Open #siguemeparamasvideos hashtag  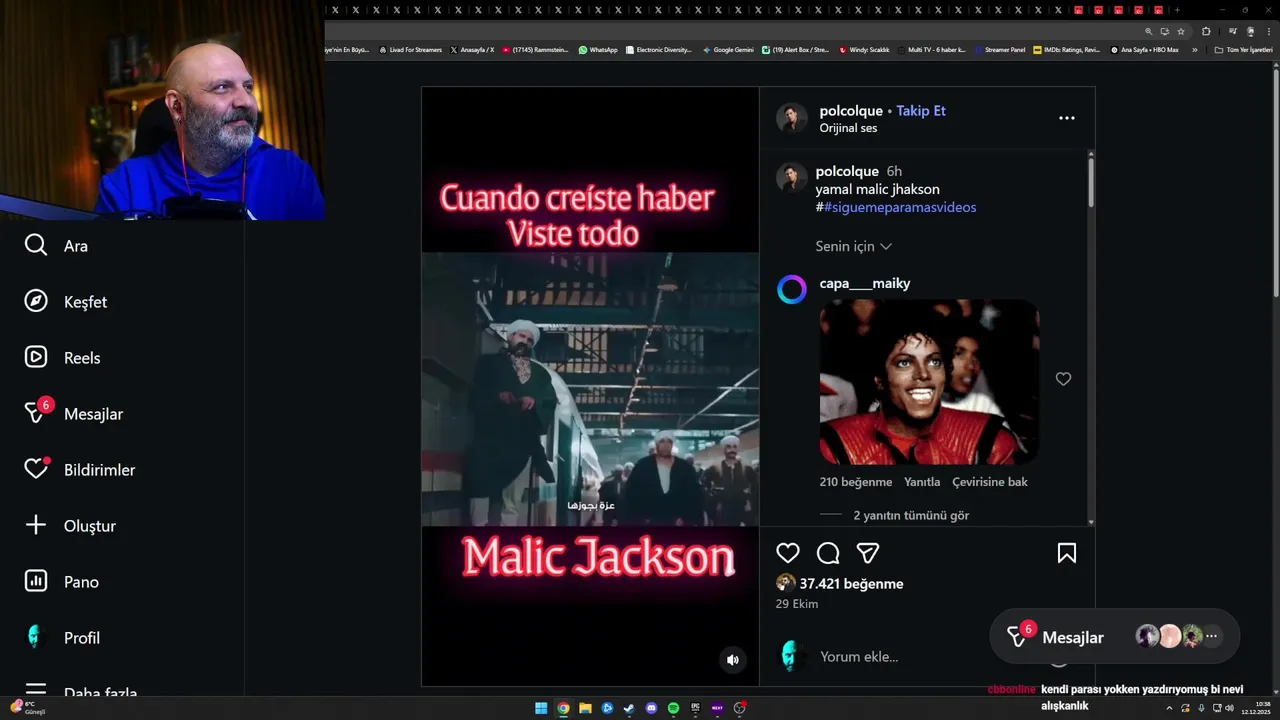(x=900, y=207)
